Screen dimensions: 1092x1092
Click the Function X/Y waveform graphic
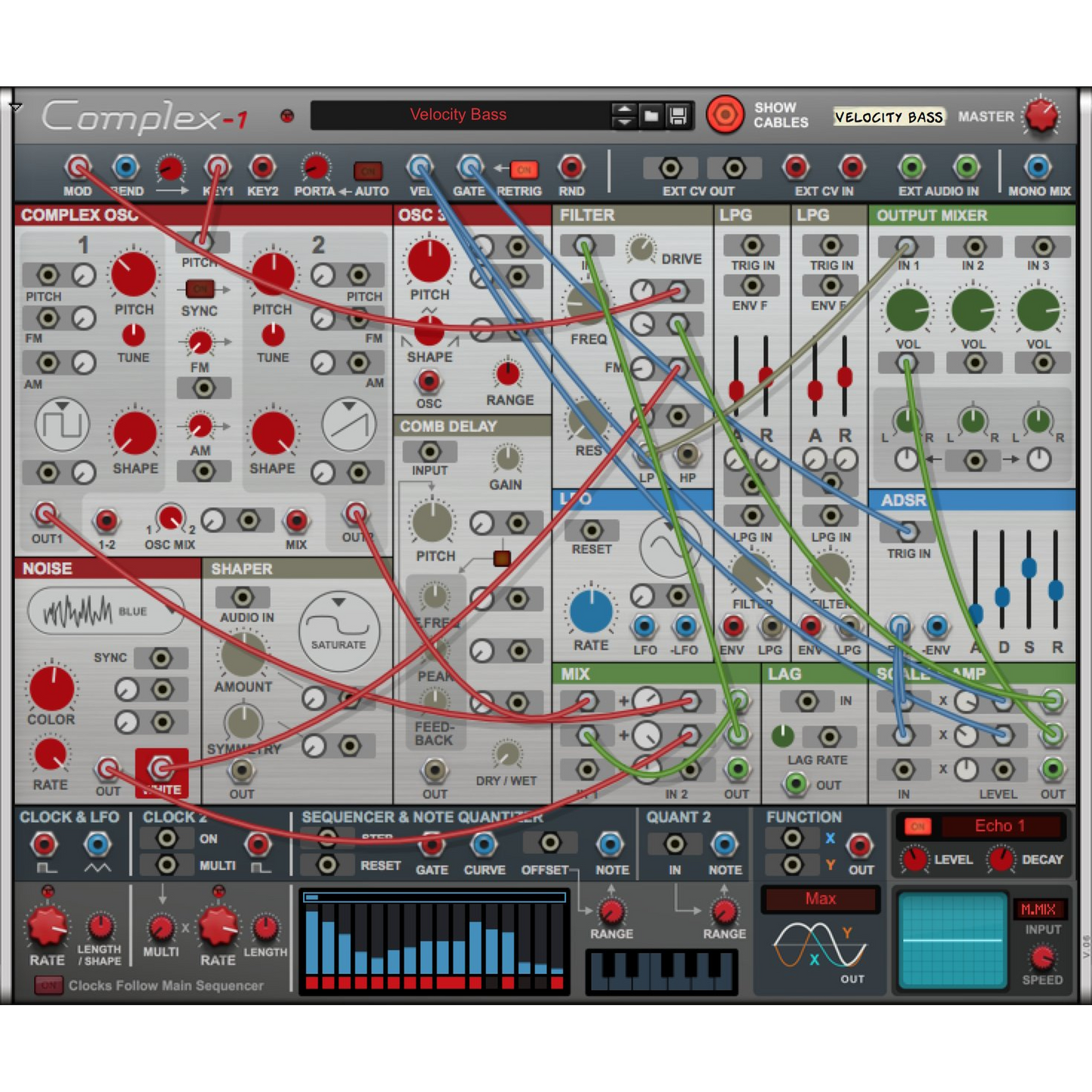(820, 945)
